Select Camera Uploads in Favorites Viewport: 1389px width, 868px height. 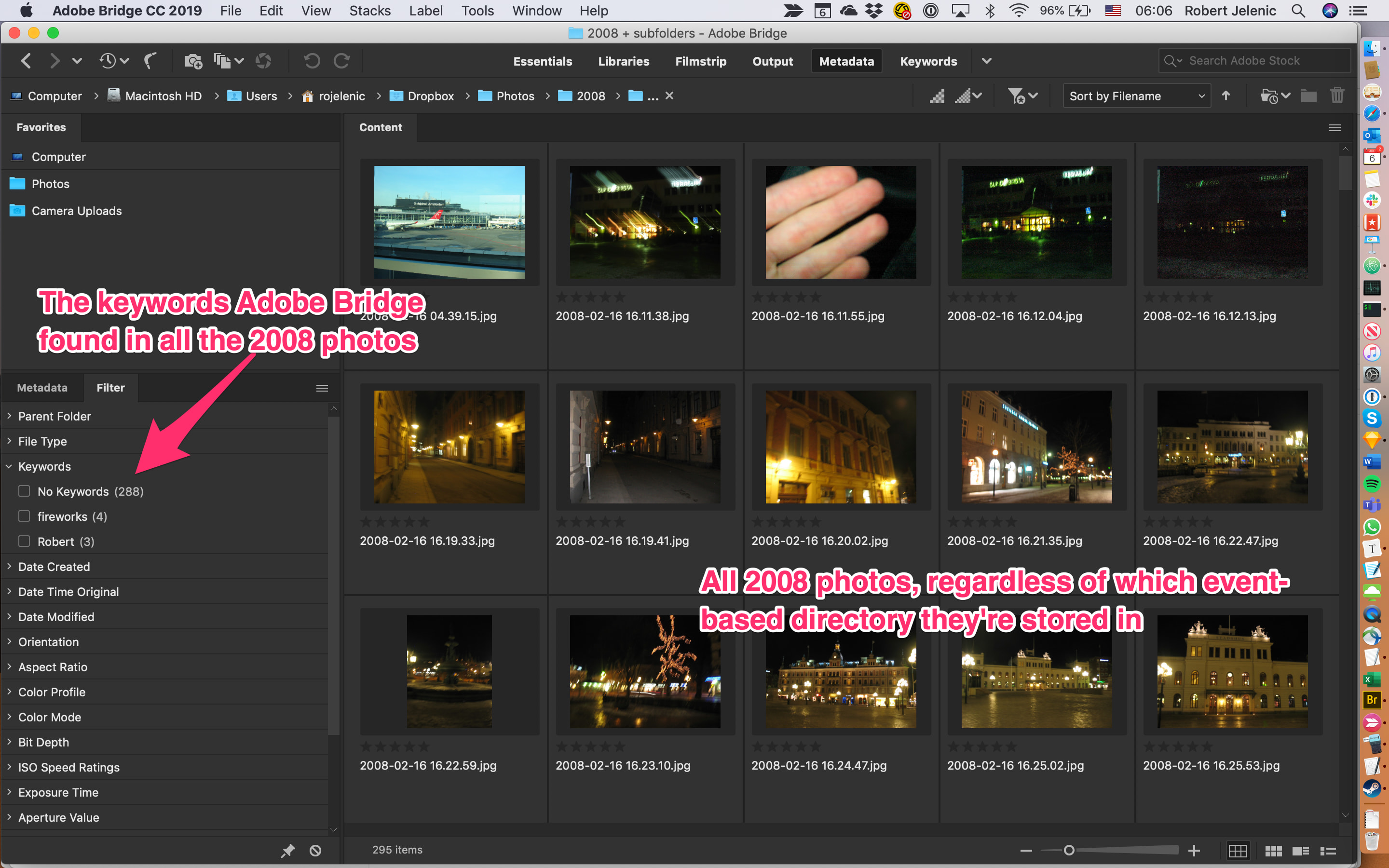tap(76, 211)
